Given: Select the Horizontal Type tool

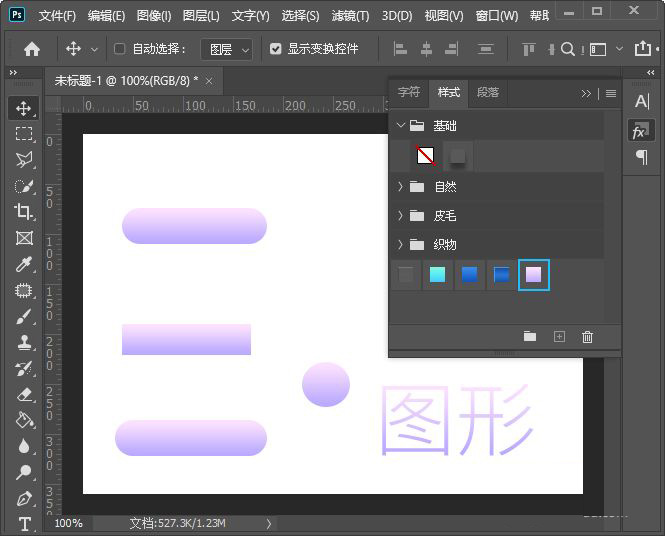Looking at the screenshot, I should [x=25, y=524].
